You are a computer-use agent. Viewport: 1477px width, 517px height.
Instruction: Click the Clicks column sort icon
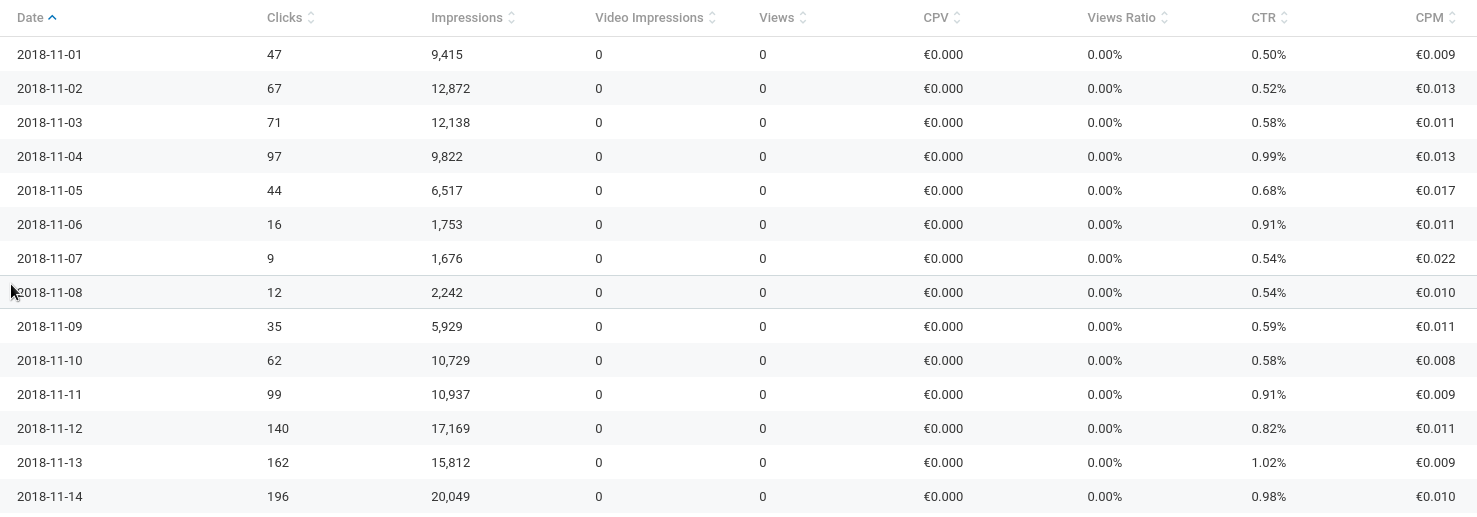click(x=311, y=18)
